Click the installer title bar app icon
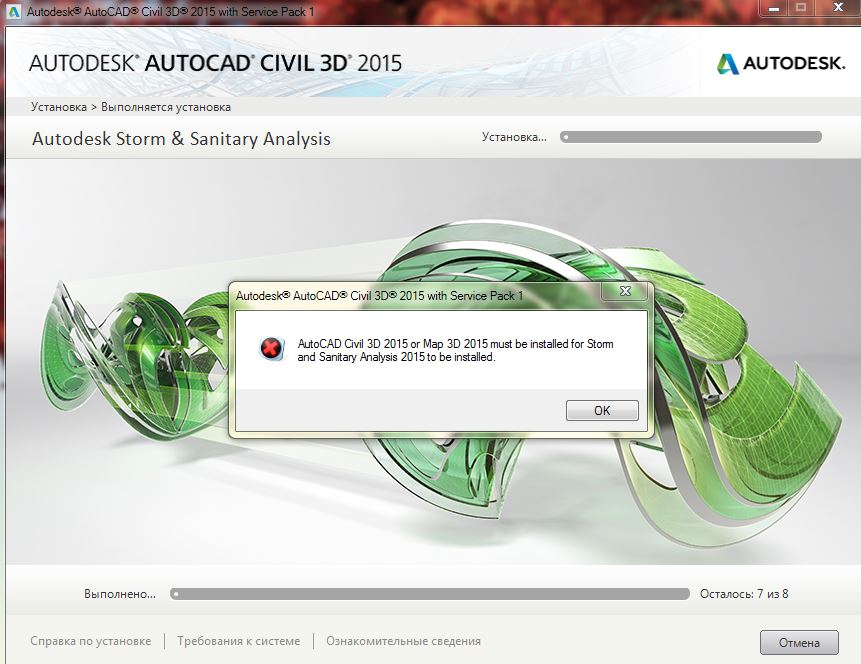The width and height of the screenshot is (861, 664). (x=13, y=11)
